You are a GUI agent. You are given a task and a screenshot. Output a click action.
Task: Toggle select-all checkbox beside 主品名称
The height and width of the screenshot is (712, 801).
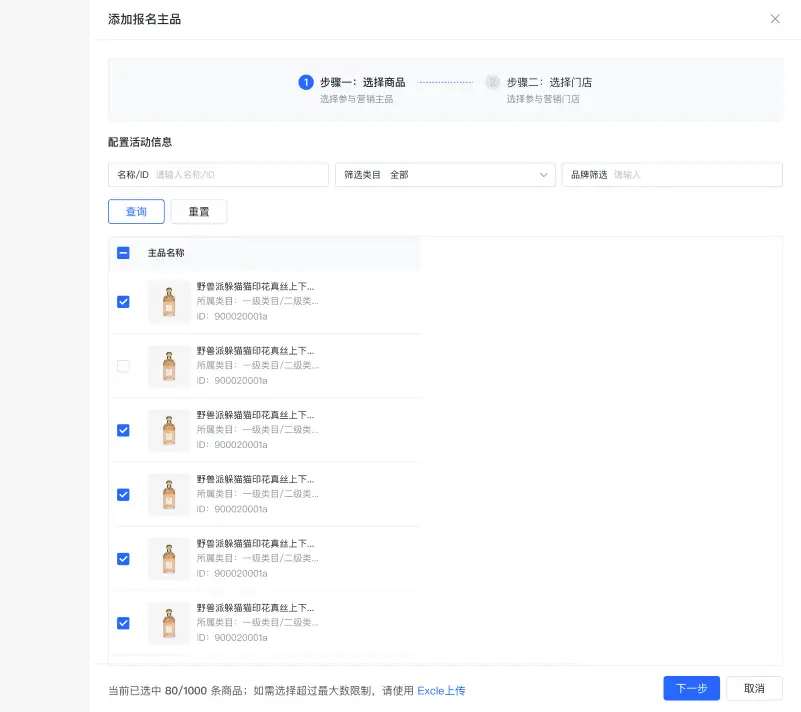pos(123,253)
